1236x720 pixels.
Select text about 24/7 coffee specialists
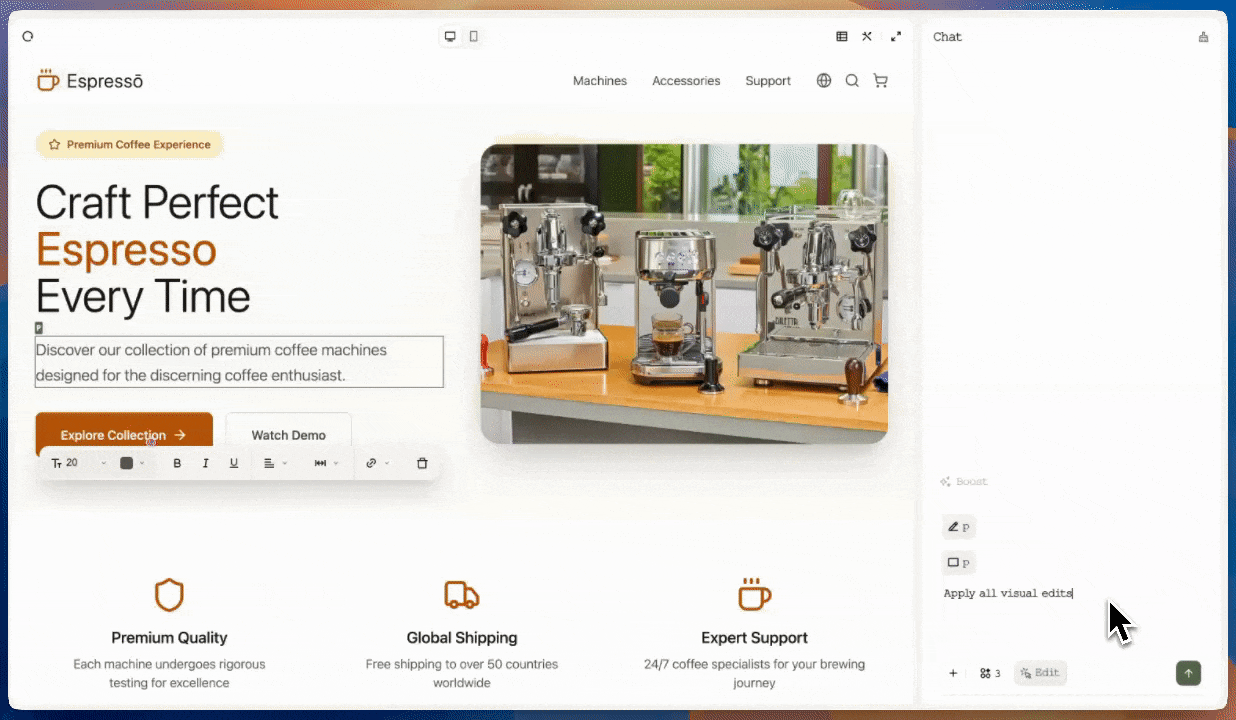(754, 673)
